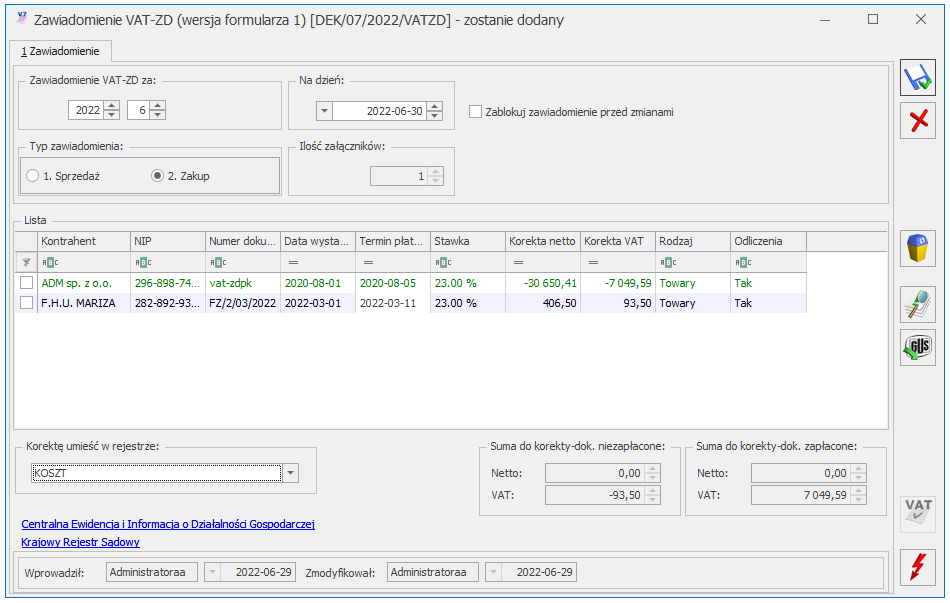Click the red lightning bolt icon

[x=917, y=567]
